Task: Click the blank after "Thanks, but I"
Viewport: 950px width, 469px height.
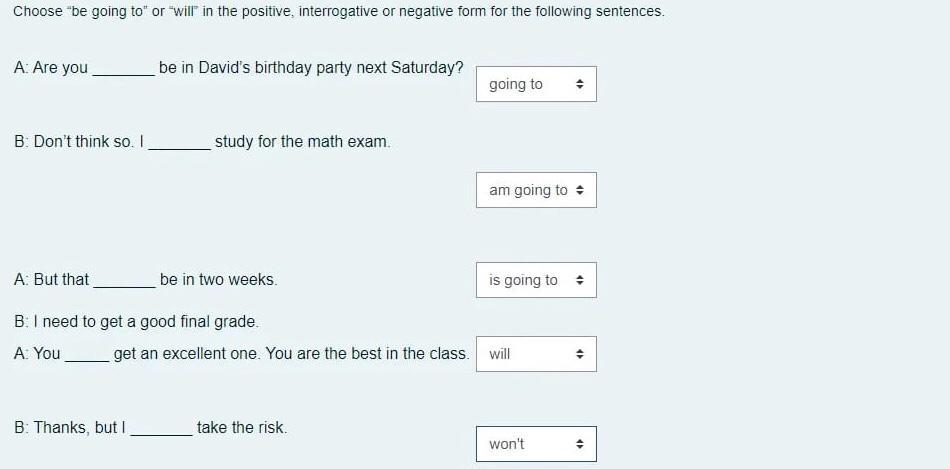Action: pos(161,429)
